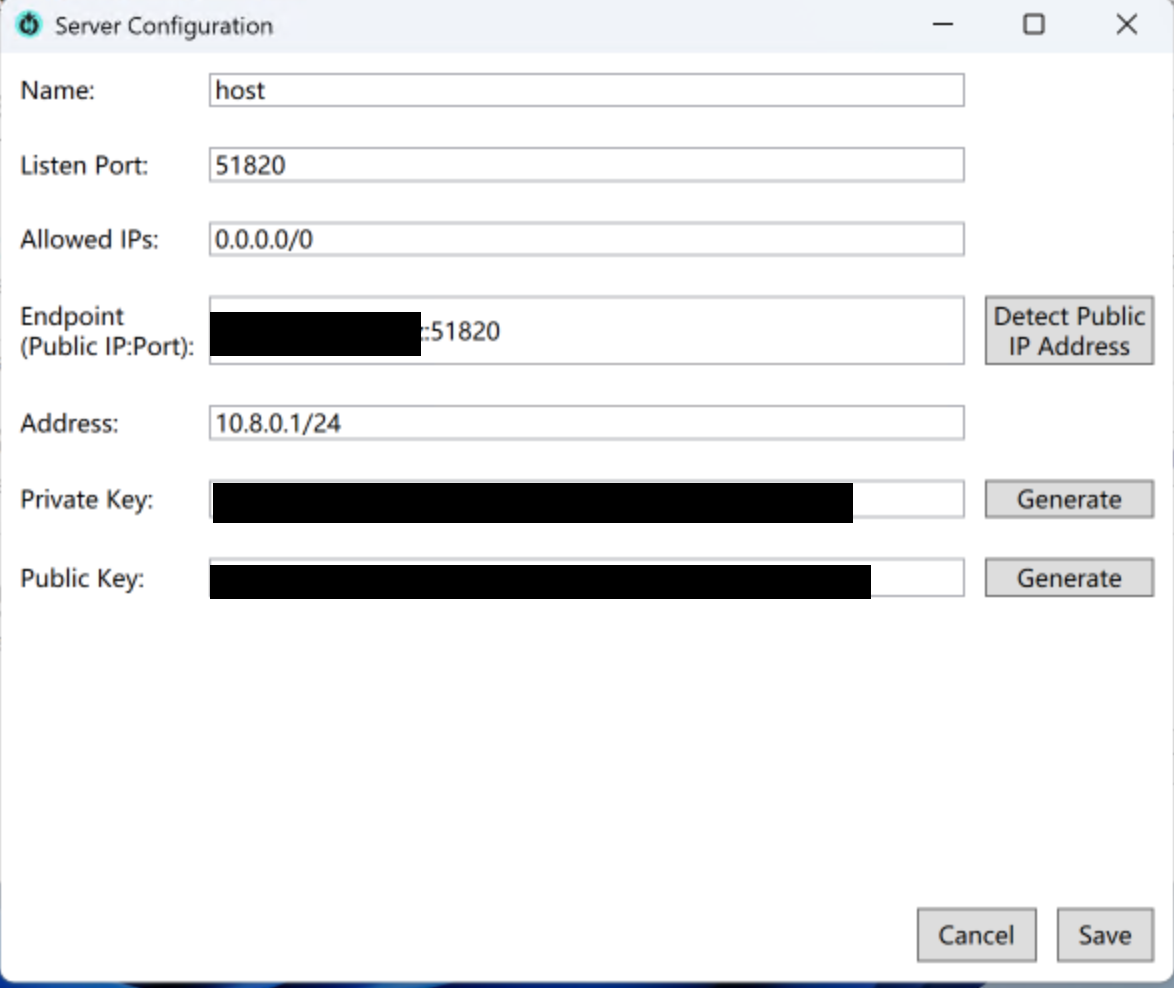Focus the Private Key text field
The image size is (1174, 988).
click(x=906, y=499)
